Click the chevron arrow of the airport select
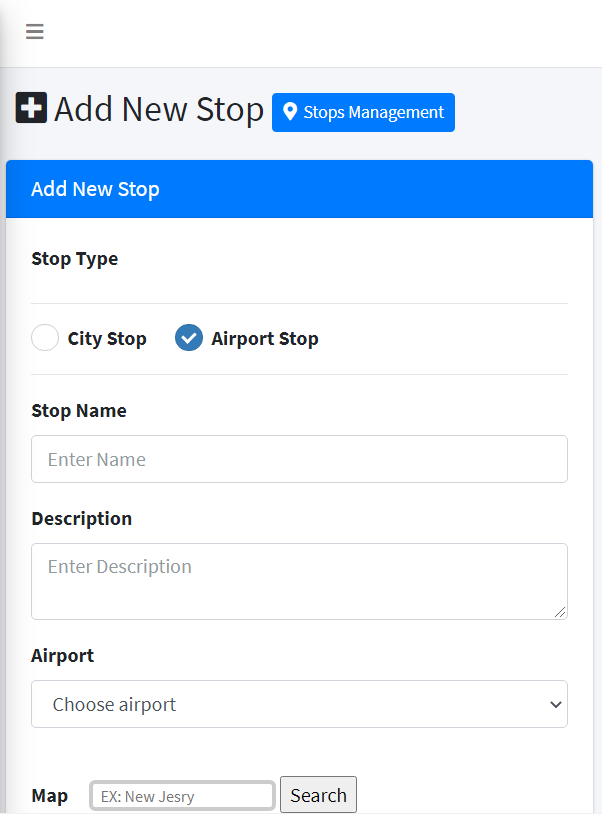Screen dimensions: 602x814 [556, 704]
